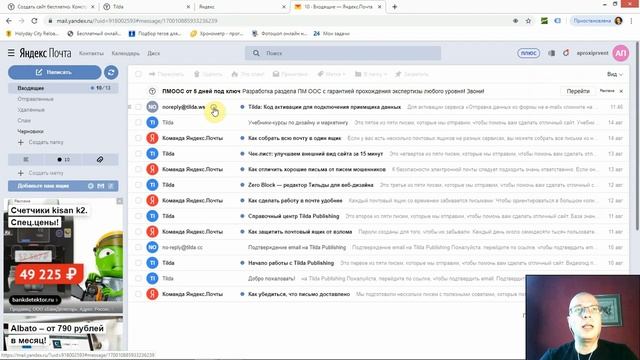The image size is (640, 360).
Task: Open the themes icon in header
Action: click(x=551, y=53)
